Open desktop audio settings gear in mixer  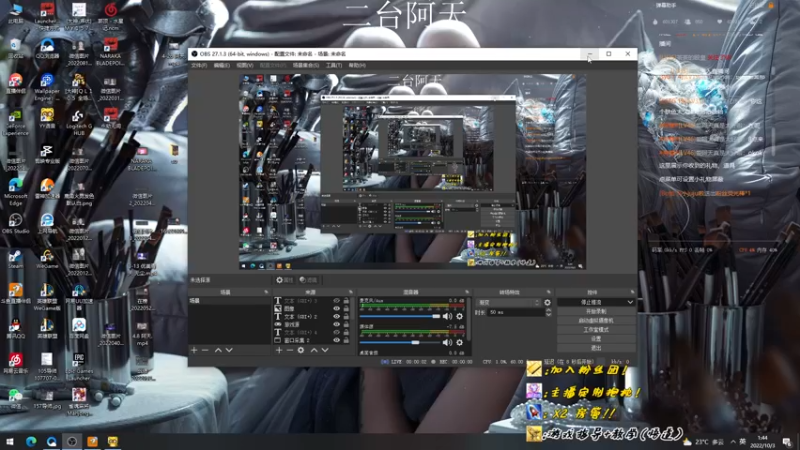460,342
